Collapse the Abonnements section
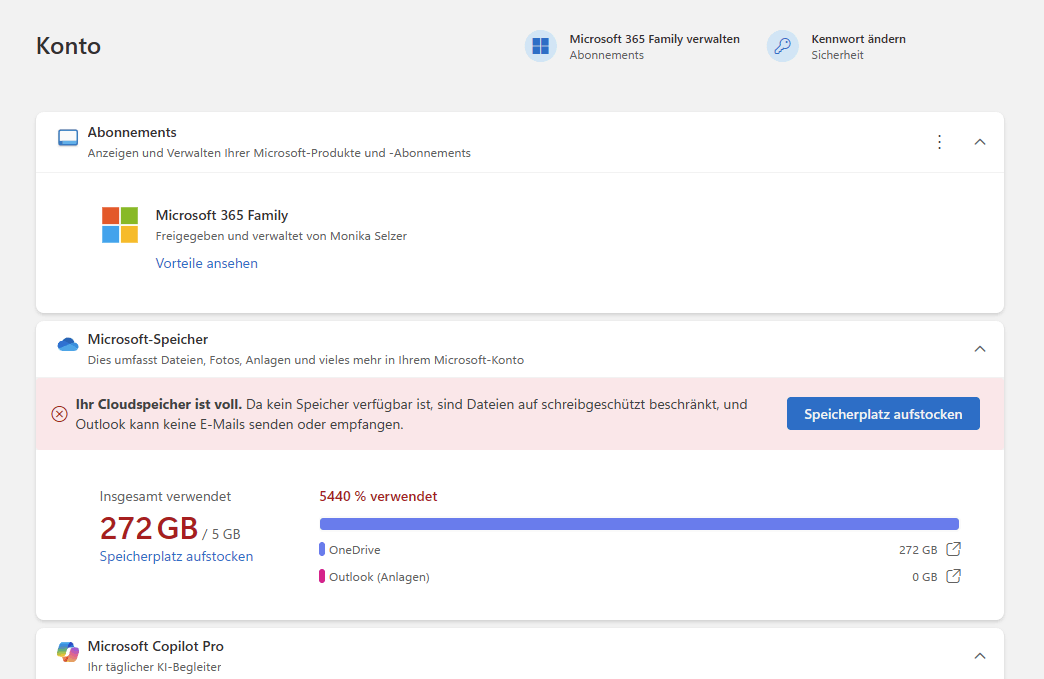The width and height of the screenshot is (1044, 679). (980, 142)
